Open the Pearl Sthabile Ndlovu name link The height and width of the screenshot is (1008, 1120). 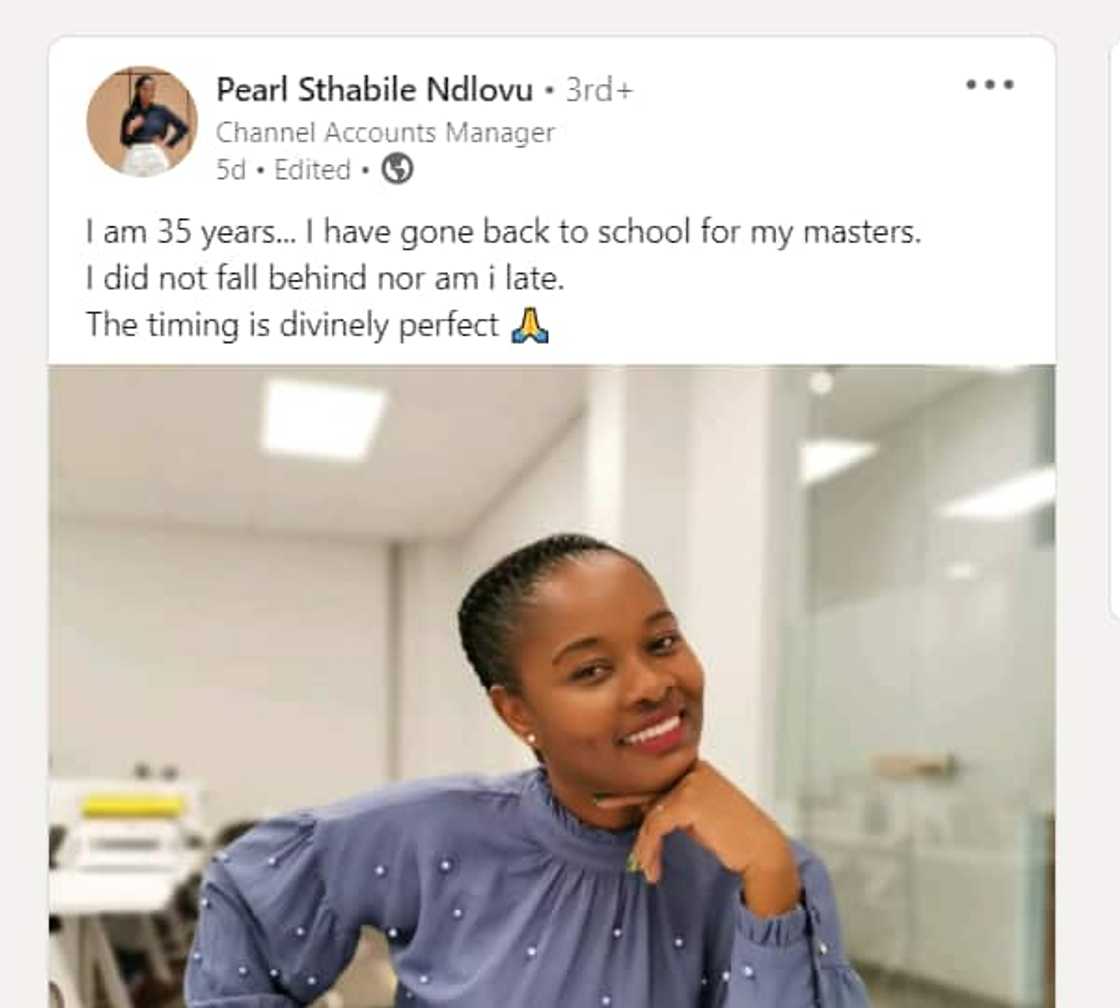[374, 90]
